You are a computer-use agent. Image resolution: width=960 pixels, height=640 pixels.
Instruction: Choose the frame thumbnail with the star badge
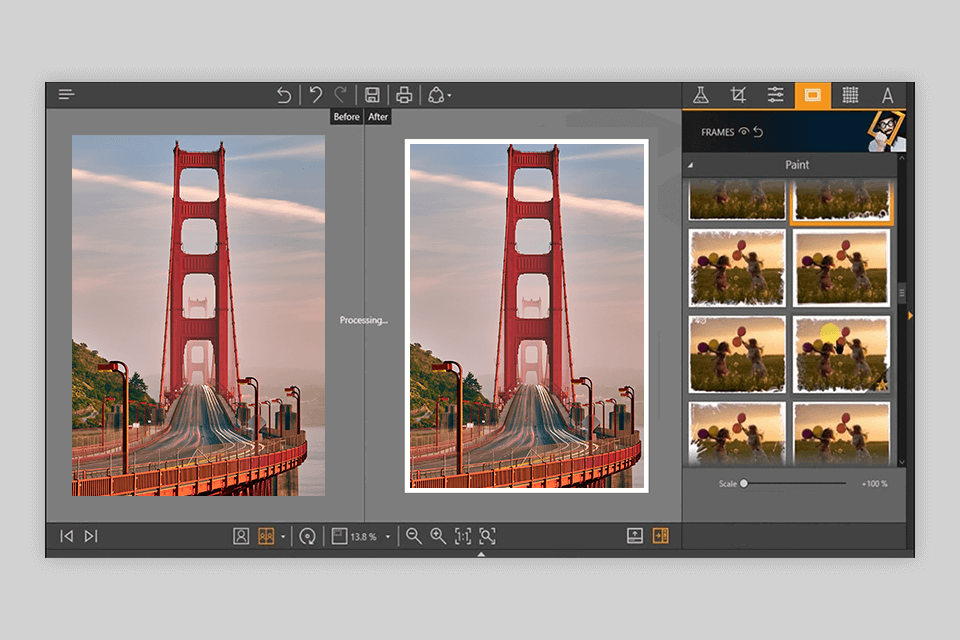click(x=841, y=354)
